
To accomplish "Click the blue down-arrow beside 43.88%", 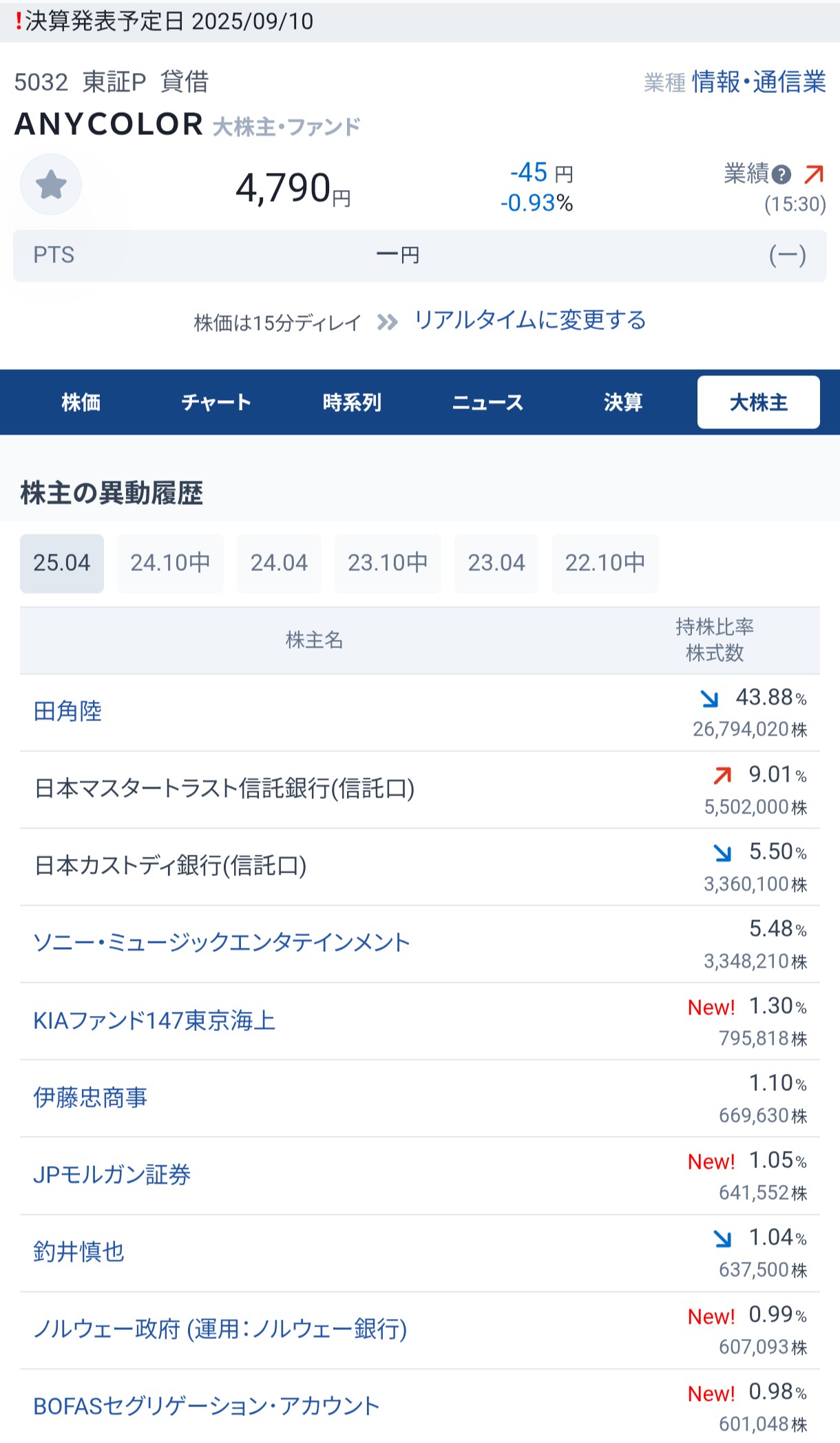I will 709,698.
